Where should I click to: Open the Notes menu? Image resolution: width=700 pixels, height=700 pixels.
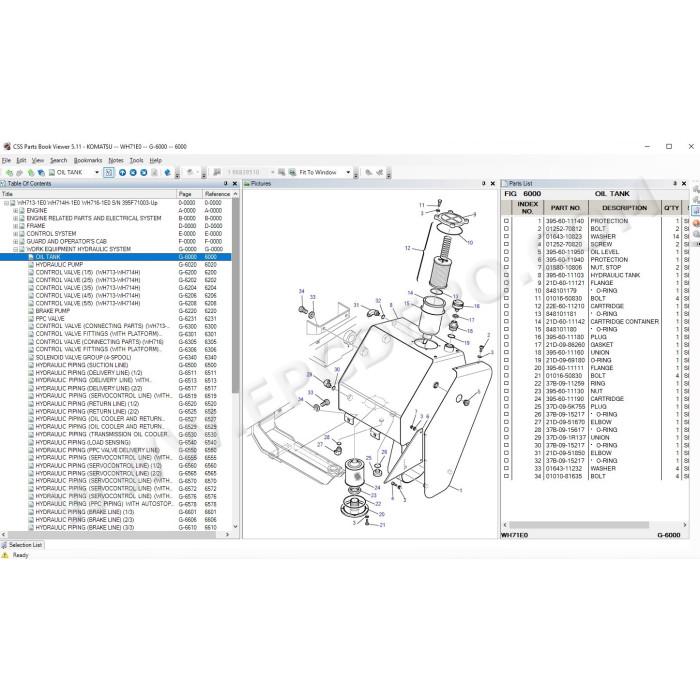pos(116,161)
